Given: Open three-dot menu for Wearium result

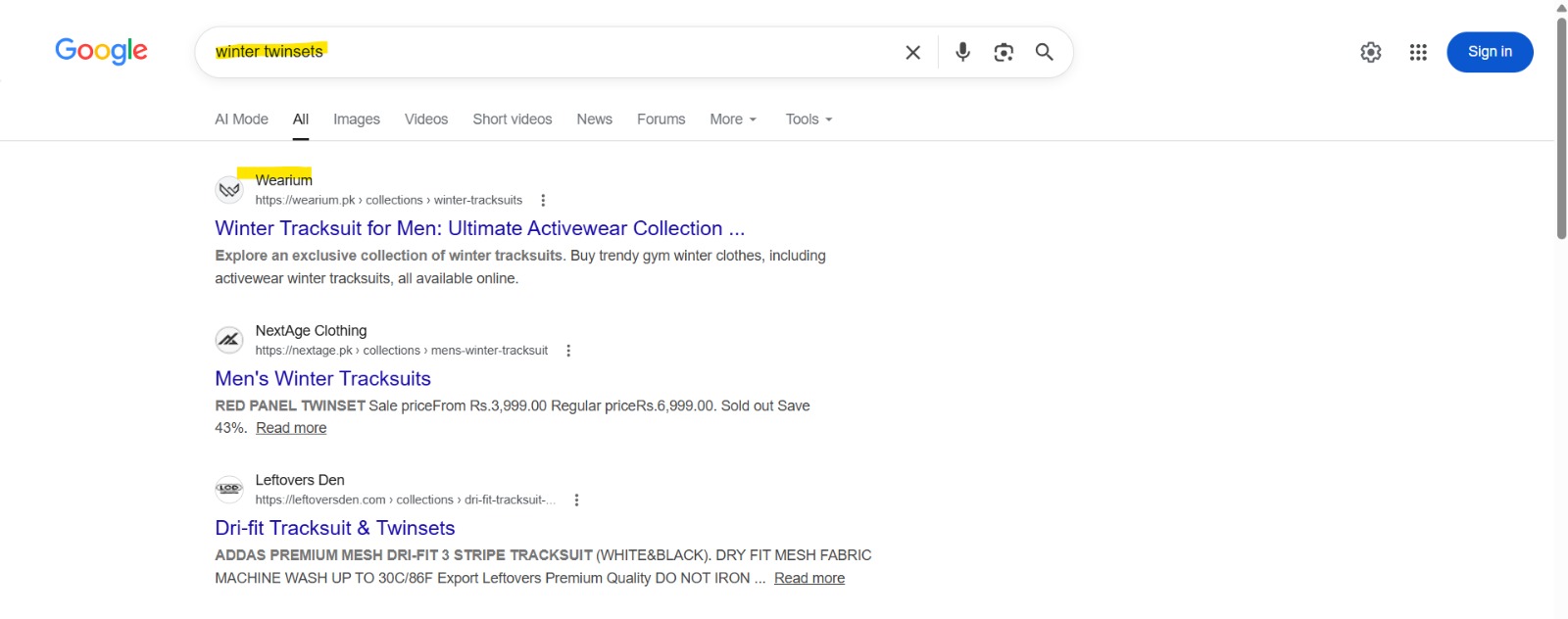Looking at the screenshot, I should click(x=543, y=200).
